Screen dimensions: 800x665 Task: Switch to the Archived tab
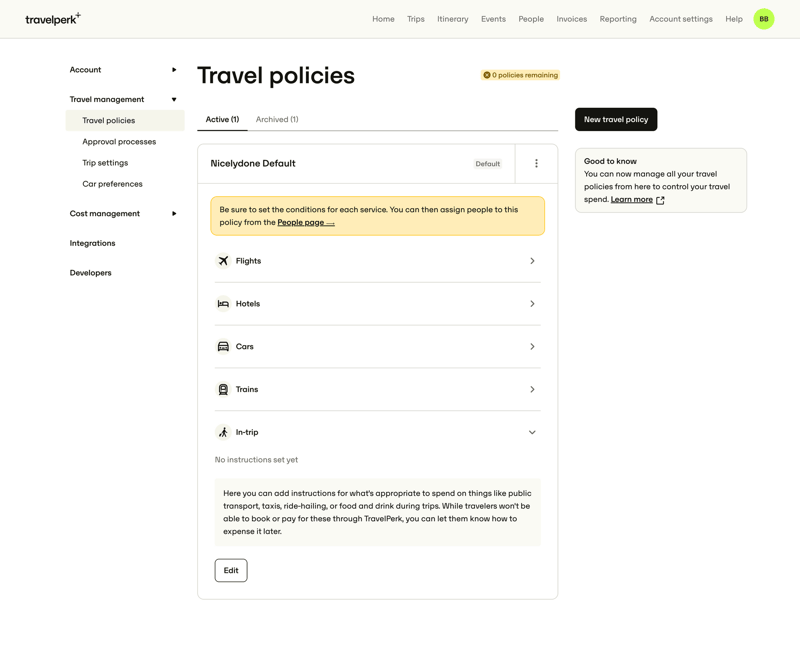(x=276, y=119)
